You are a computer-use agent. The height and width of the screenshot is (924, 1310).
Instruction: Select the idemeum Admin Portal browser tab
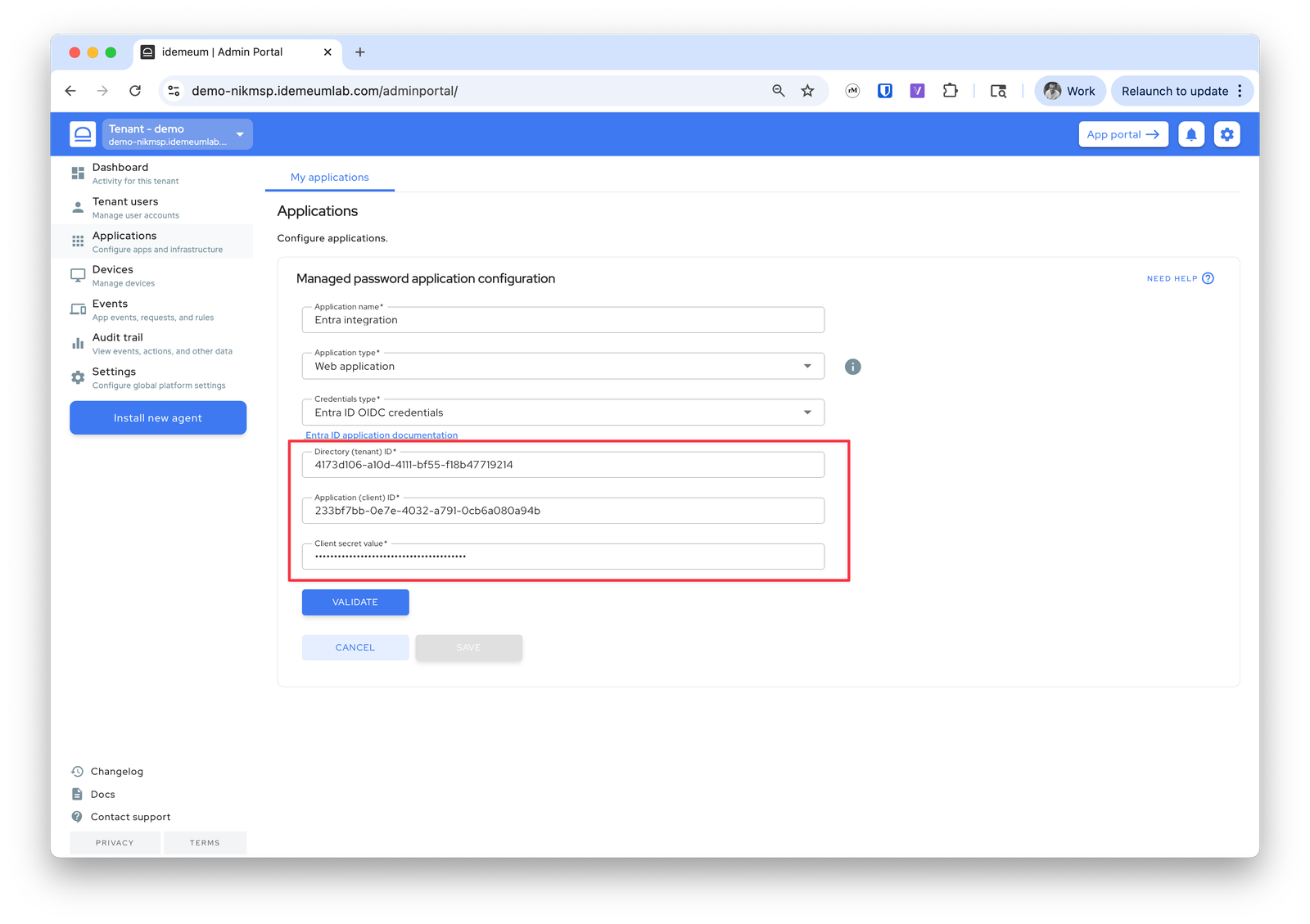point(237,52)
